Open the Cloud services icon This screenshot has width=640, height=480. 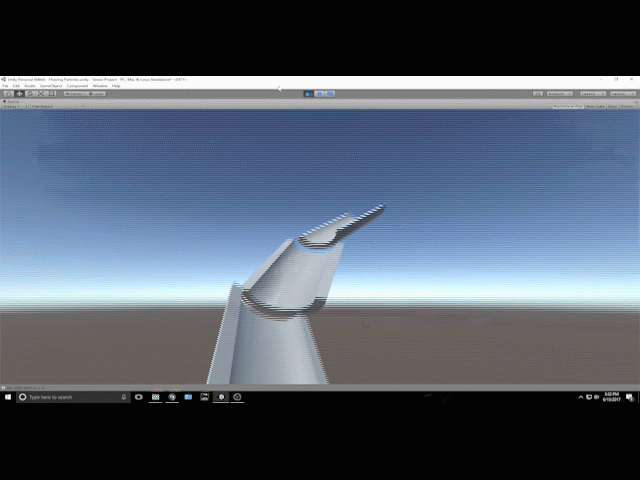(x=538, y=94)
